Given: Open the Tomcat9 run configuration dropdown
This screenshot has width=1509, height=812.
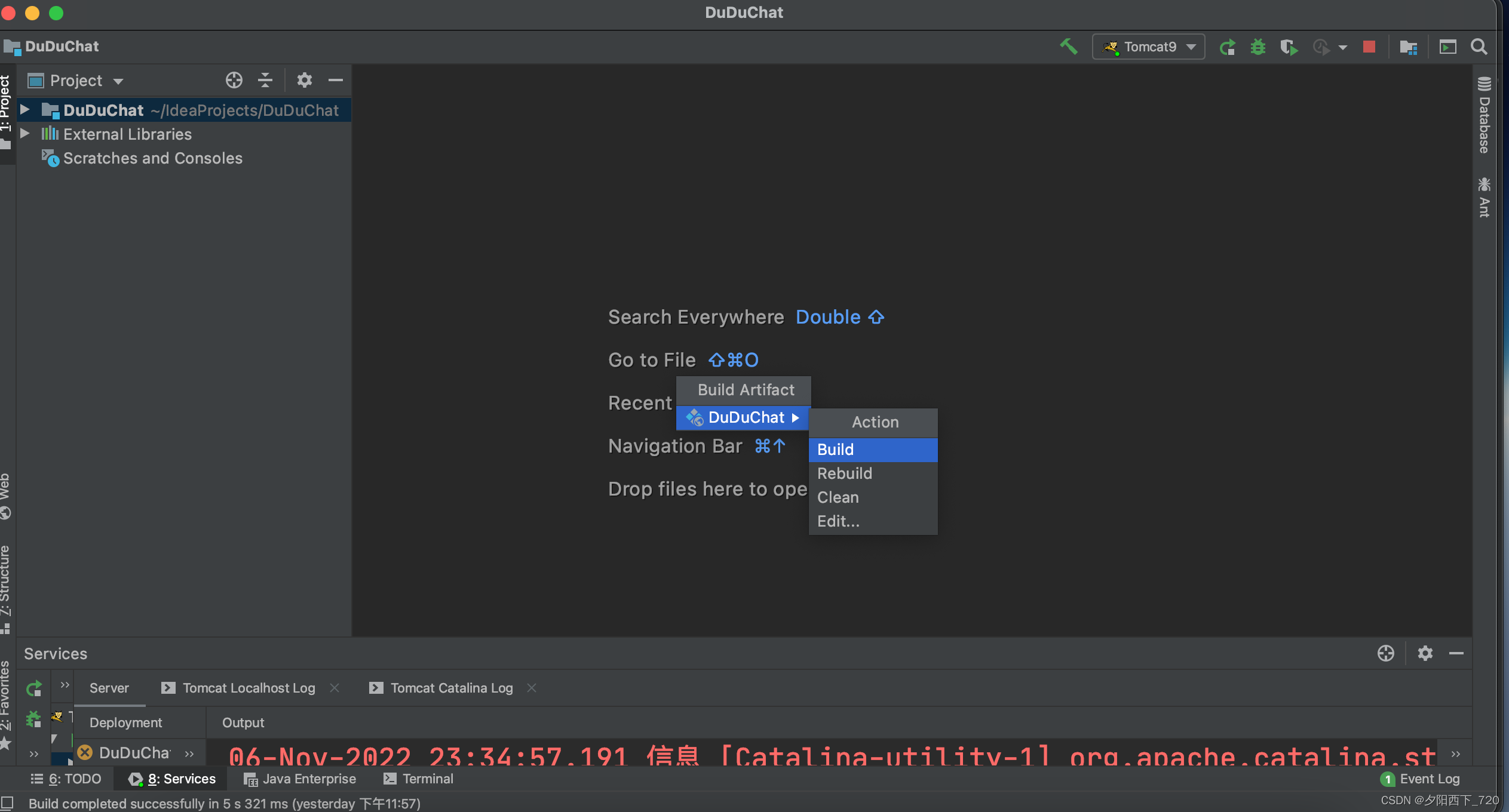Looking at the screenshot, I should (1148, 47).
